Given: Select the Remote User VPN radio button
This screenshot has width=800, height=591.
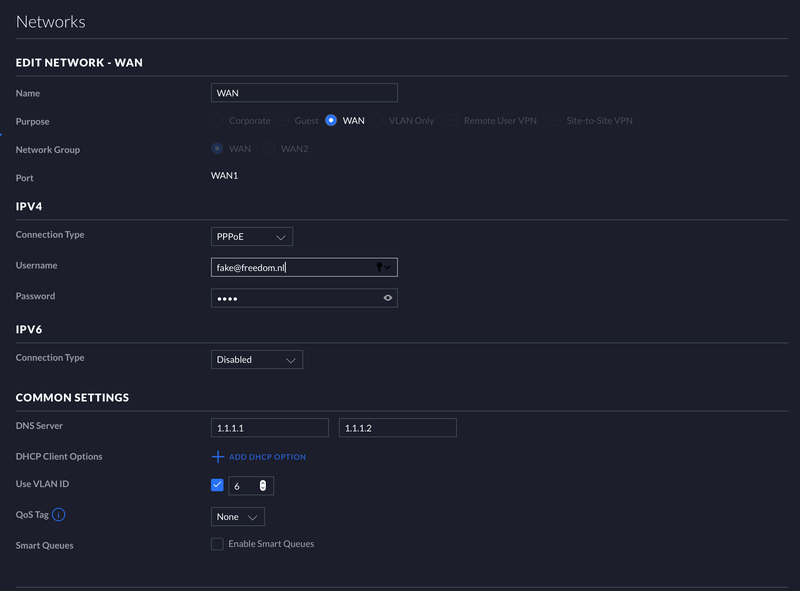Looking at the screenshot, I should click(x=452, y=120).
